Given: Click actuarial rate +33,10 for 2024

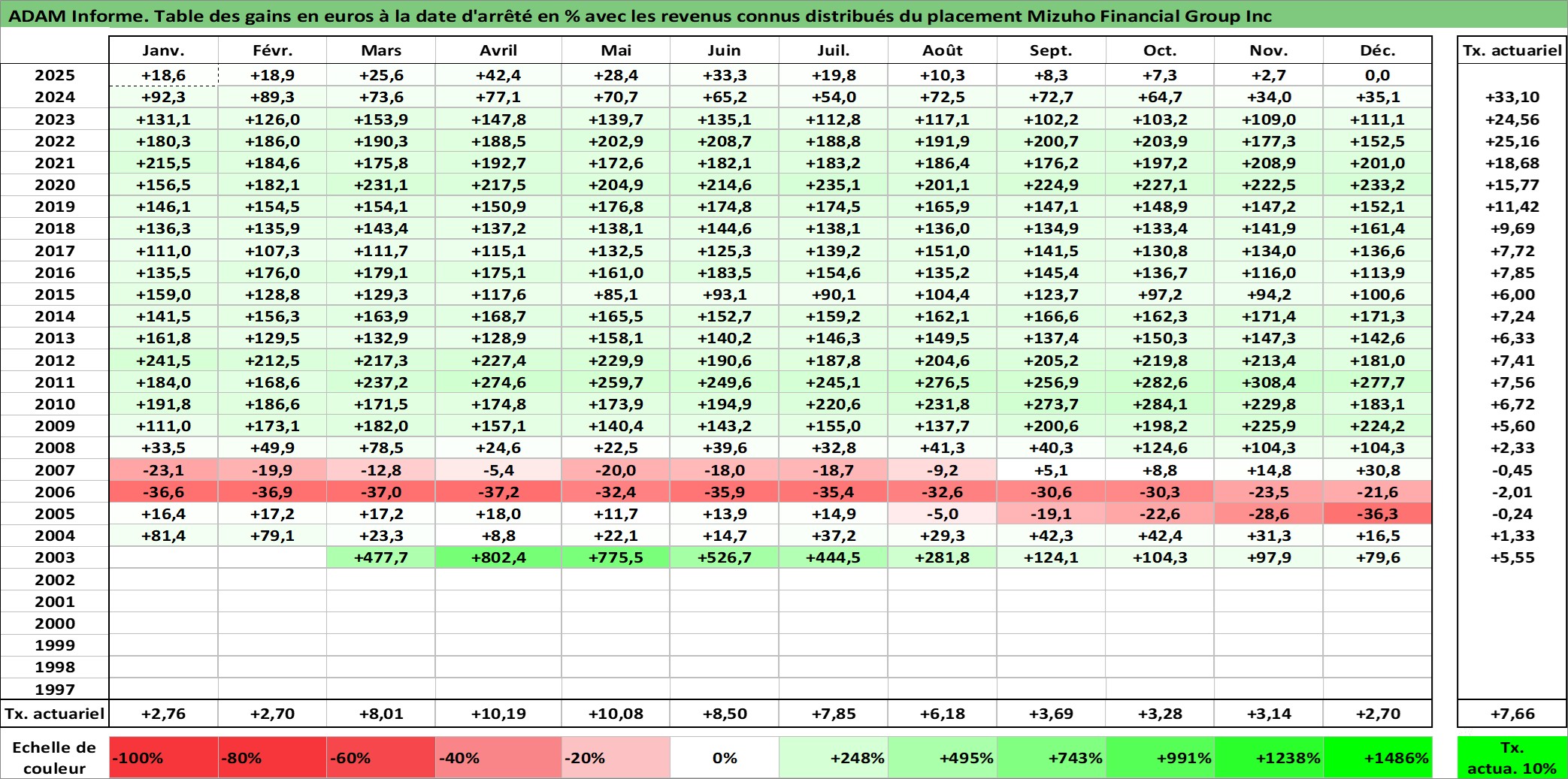Looking at the screenshot, I should [1512, 97].
